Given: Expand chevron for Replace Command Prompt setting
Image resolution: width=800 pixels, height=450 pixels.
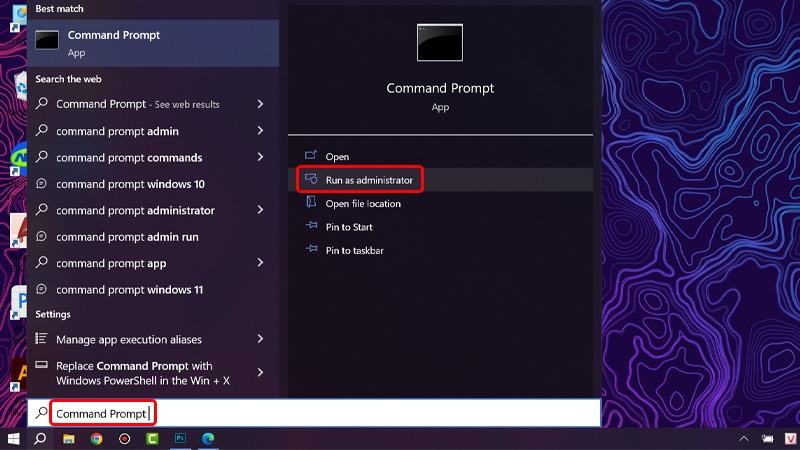Looking at the screenshot, I should coord(260,372).
